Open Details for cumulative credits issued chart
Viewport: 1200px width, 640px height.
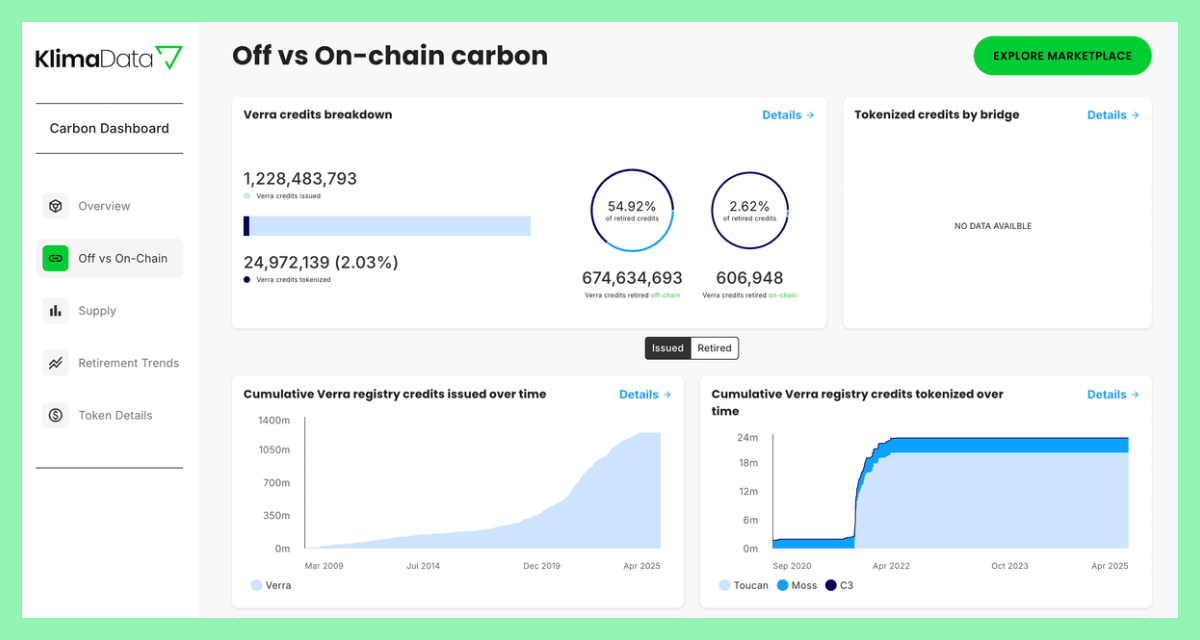click(645, 394)
